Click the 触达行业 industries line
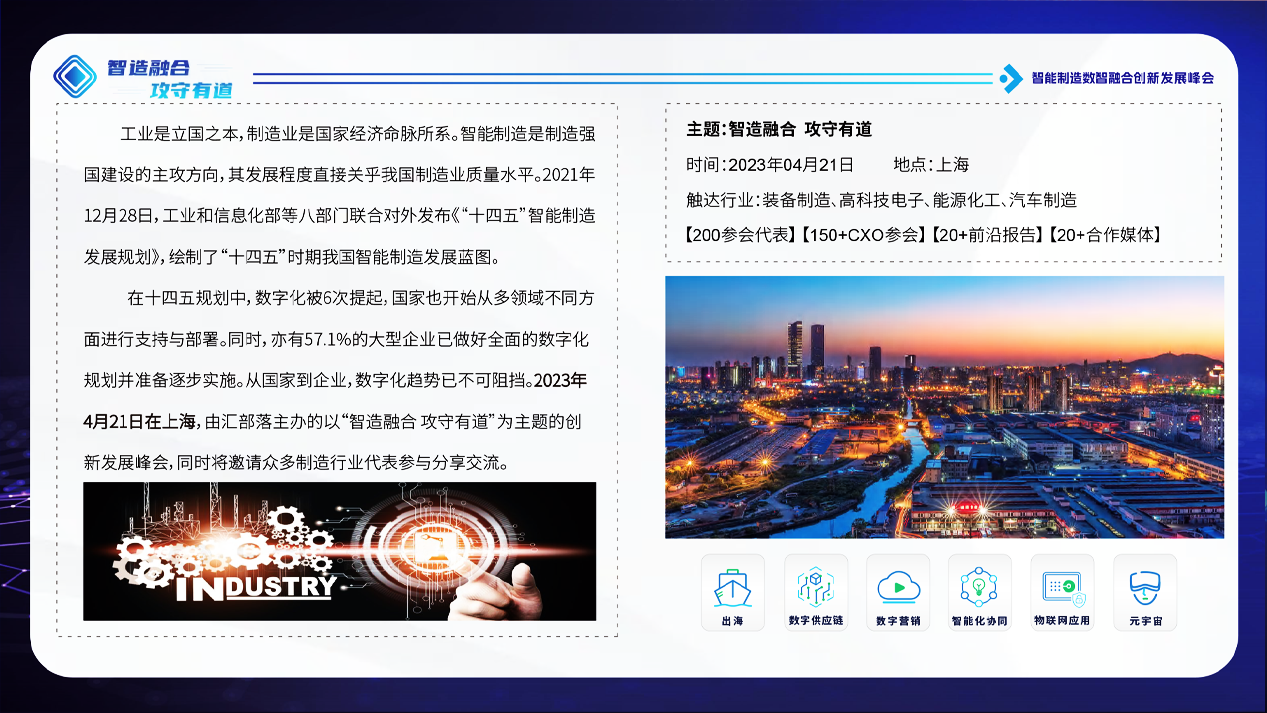This screenshot has width=1267, height=713. (x=881, y=200)
